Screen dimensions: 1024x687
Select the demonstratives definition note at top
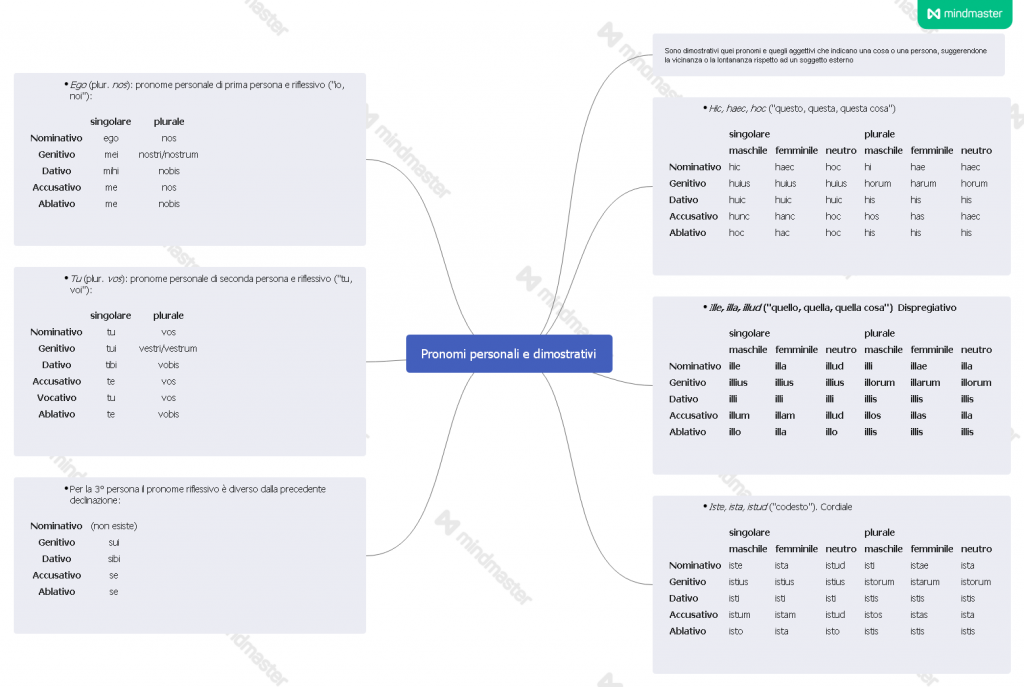tap(825, 55)
